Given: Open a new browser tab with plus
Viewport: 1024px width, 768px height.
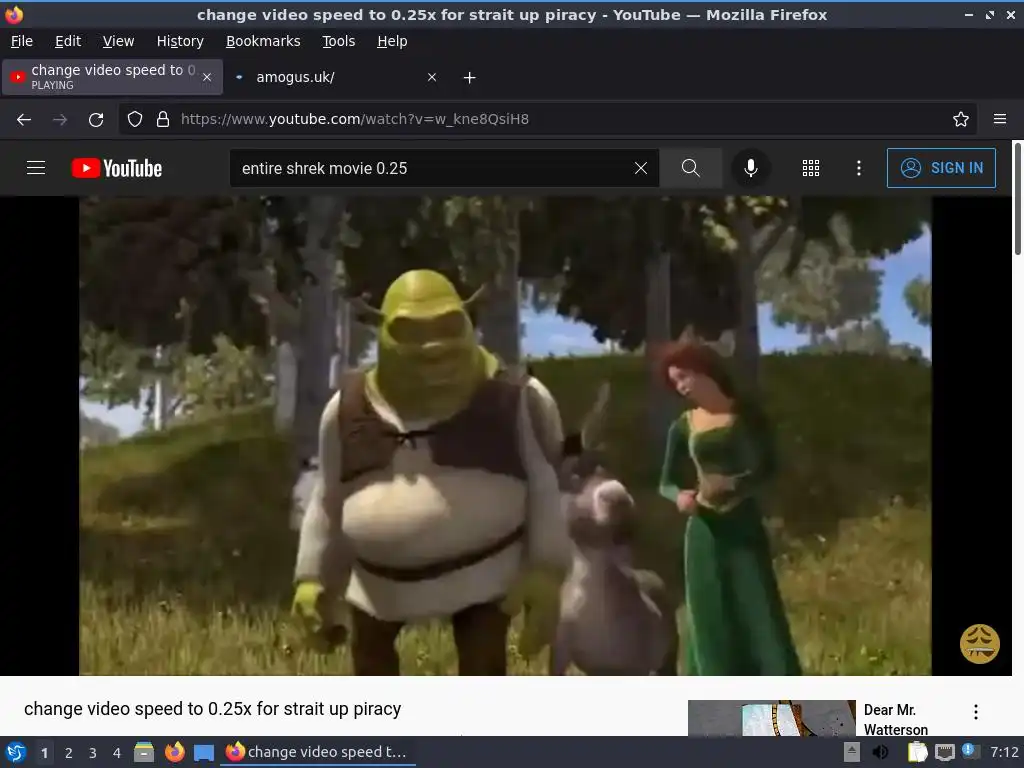Looking at the screenshot, I should click(470, 78).
